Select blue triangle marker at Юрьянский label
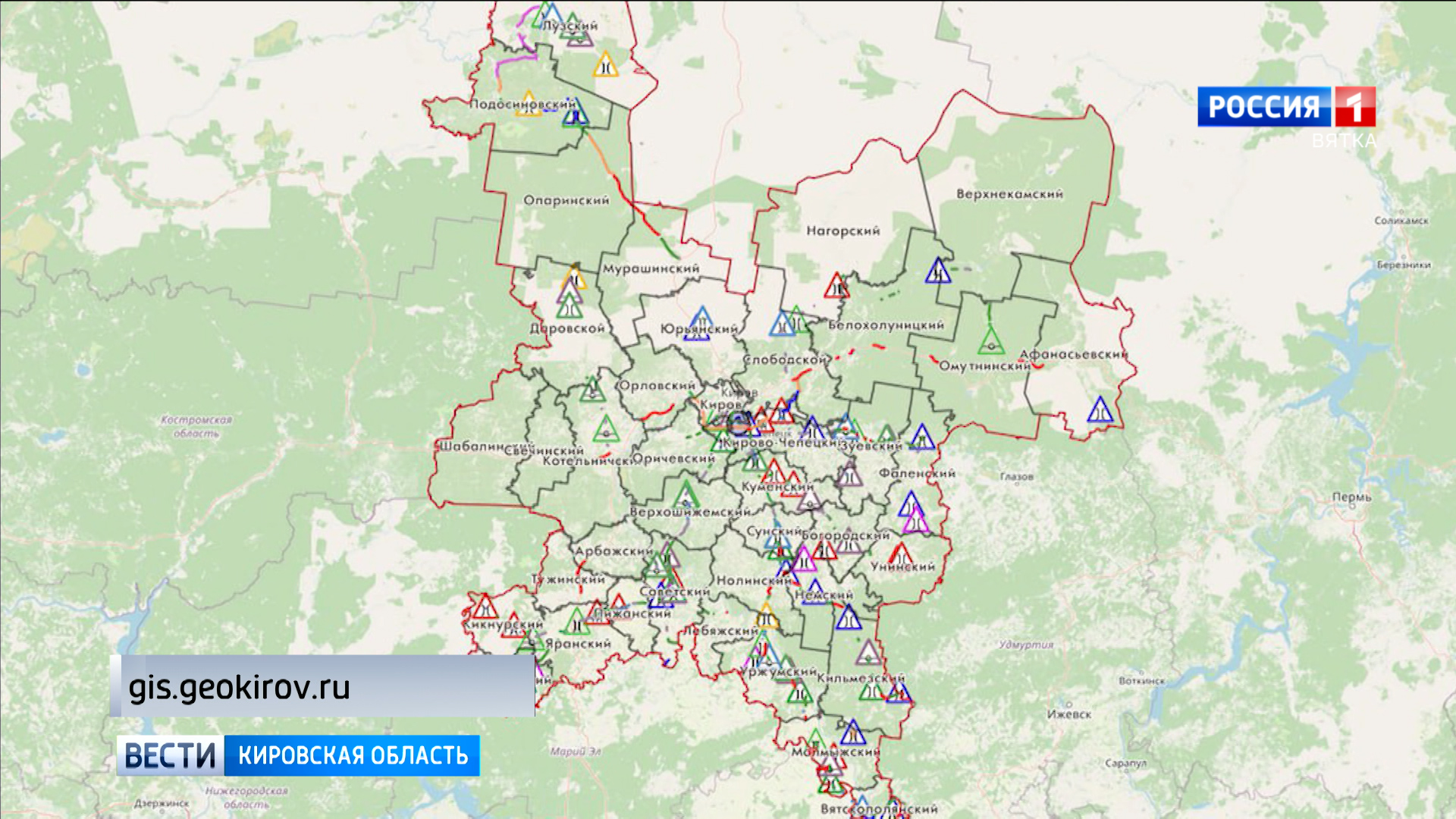This screenshot has width=1456, height=819. pyautogui.click(x=701, y=320)
